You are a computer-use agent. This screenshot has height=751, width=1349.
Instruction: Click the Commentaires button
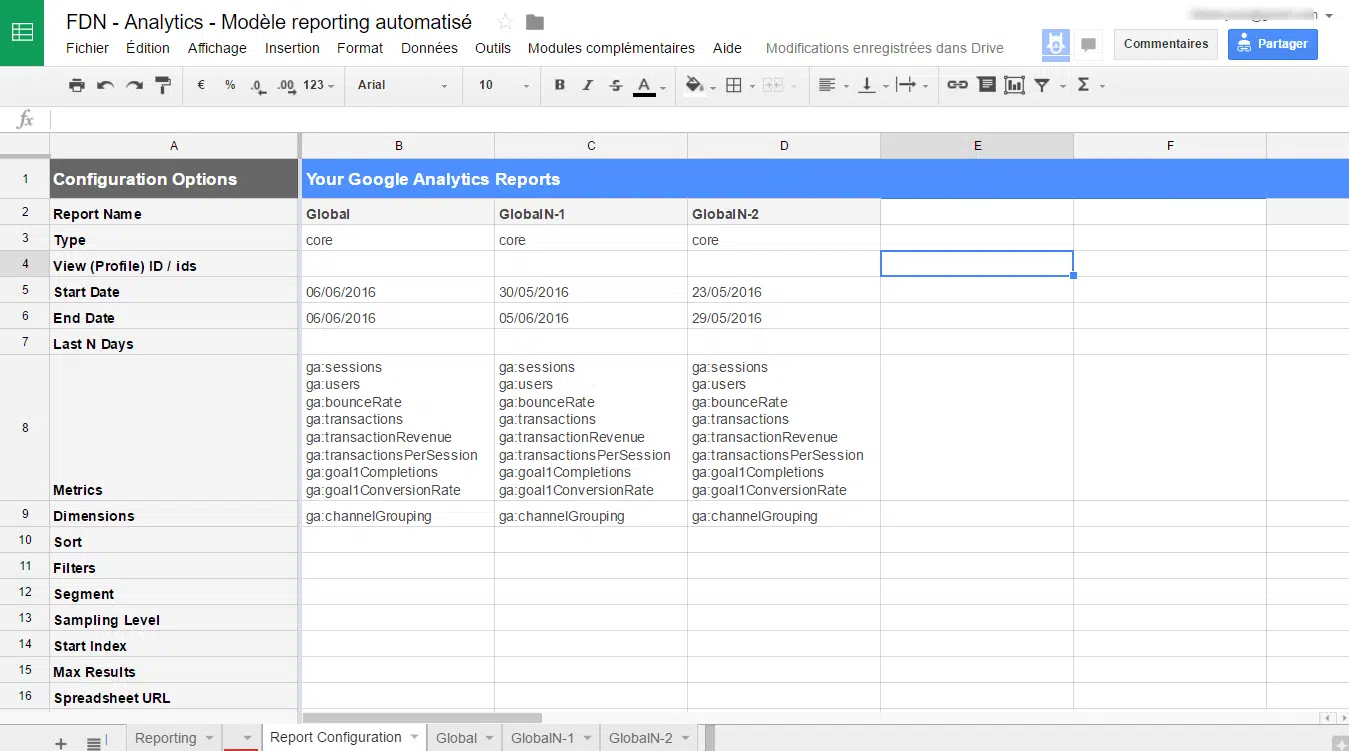point(1165,44)
